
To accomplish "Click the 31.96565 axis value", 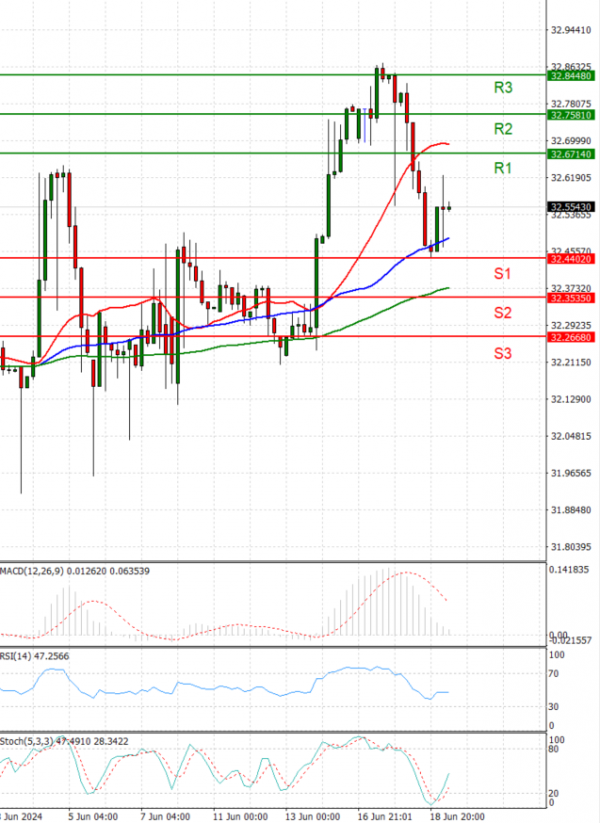I will point(571,473).
